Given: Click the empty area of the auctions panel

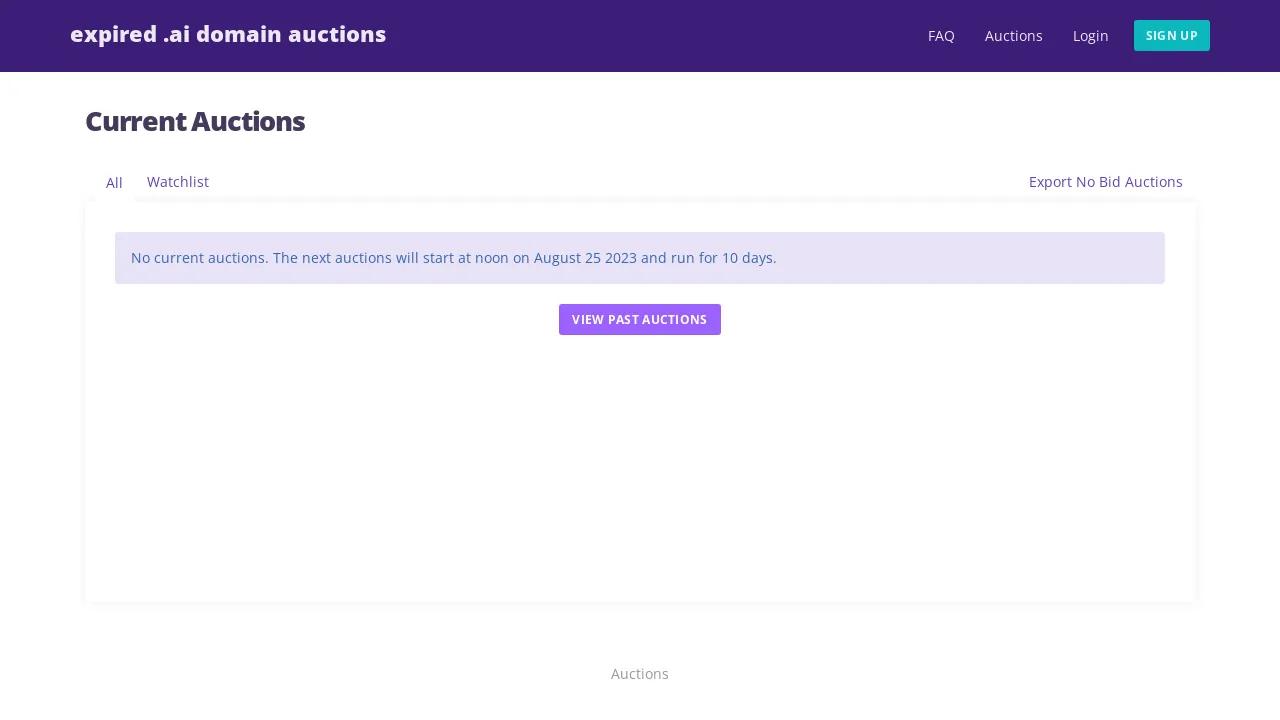Looking at the screenshot, I should click(x=640, y=470).
